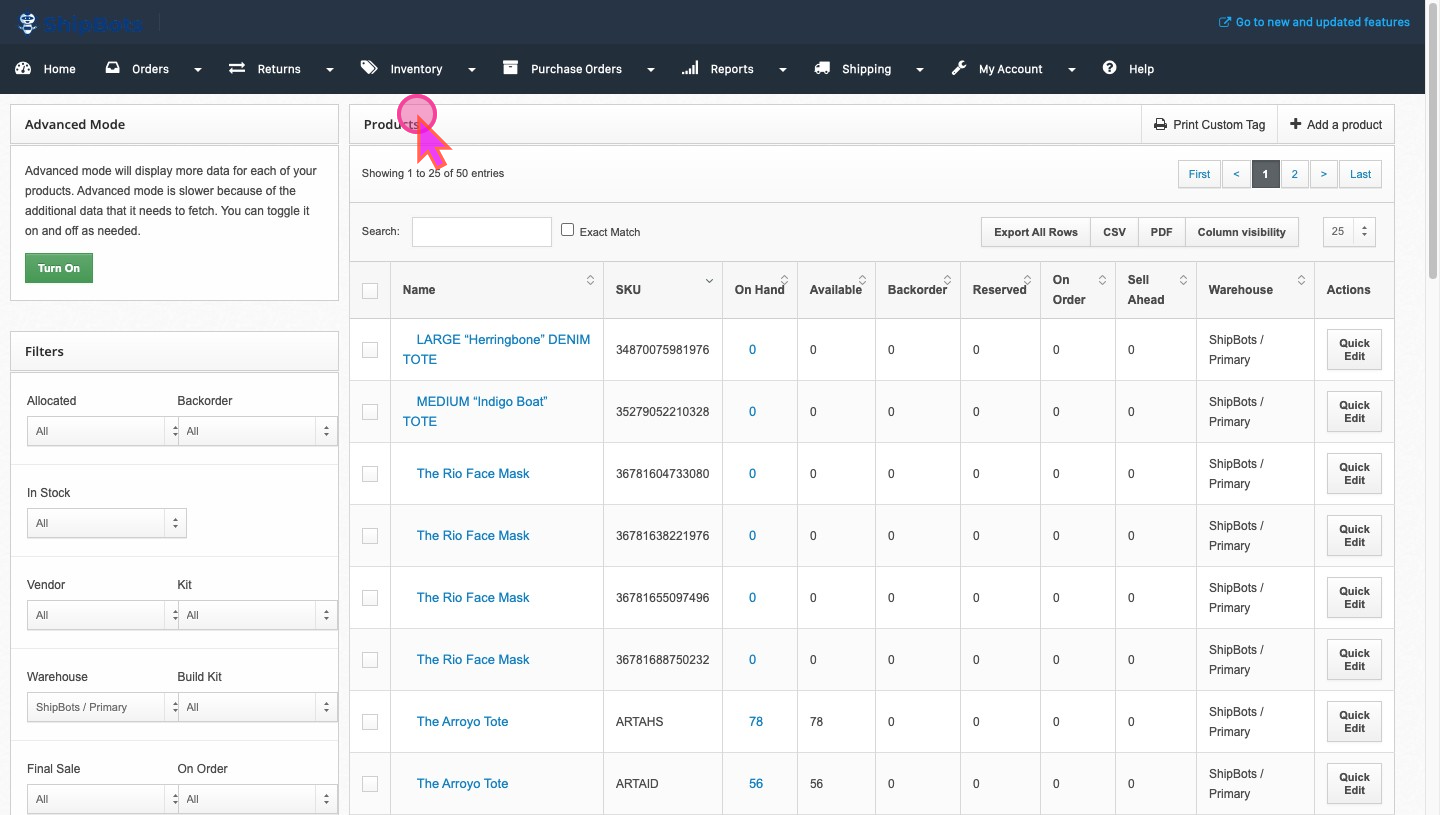Jump to Last page of results
1440x815 pixels.
pyautogui.click(x=1360, y=174)
